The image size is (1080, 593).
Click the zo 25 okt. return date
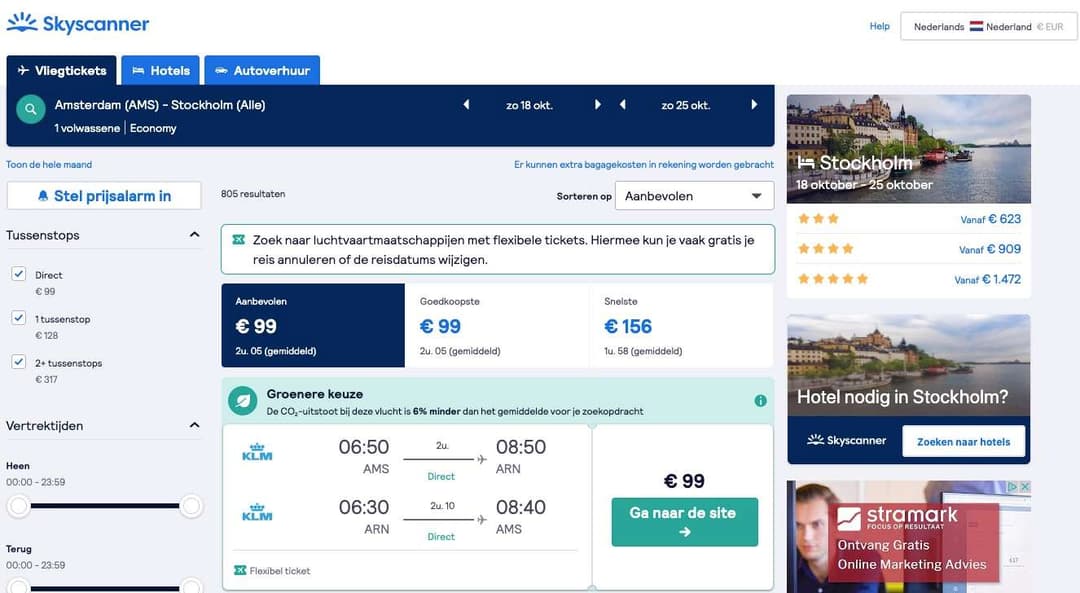685,105
